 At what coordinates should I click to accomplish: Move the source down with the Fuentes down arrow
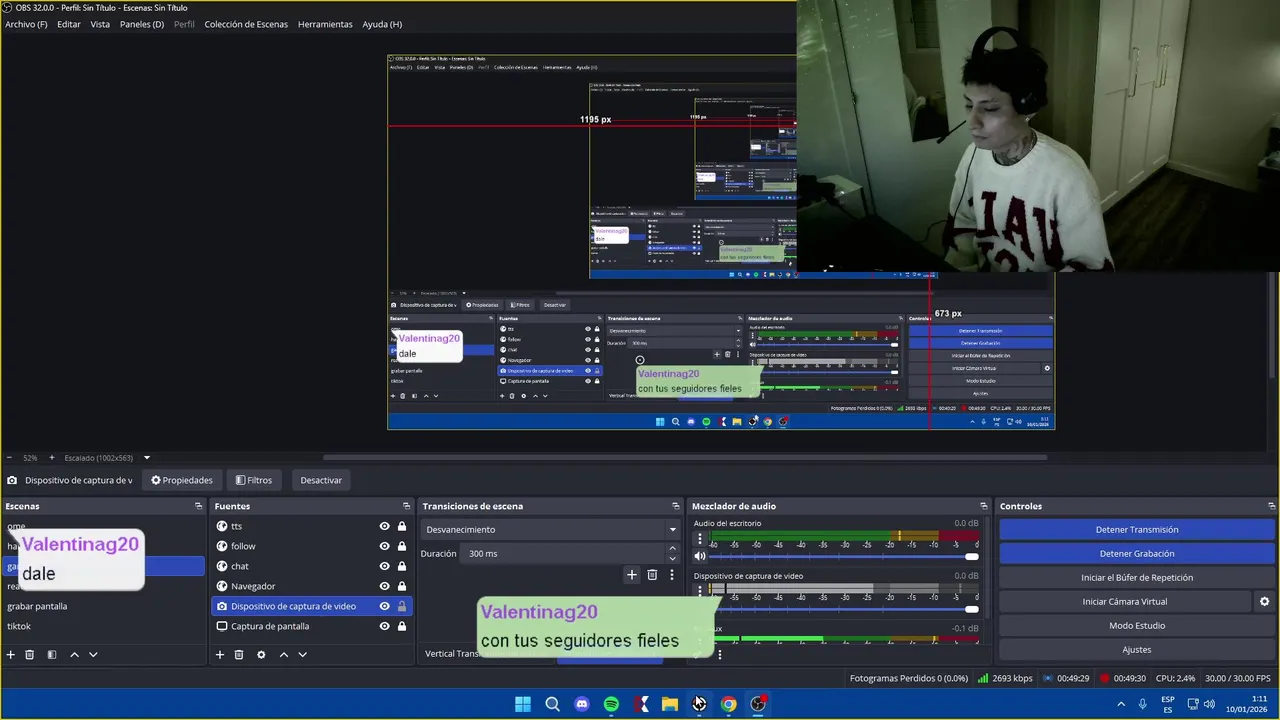pyautogui.click(x=303, y=655)
